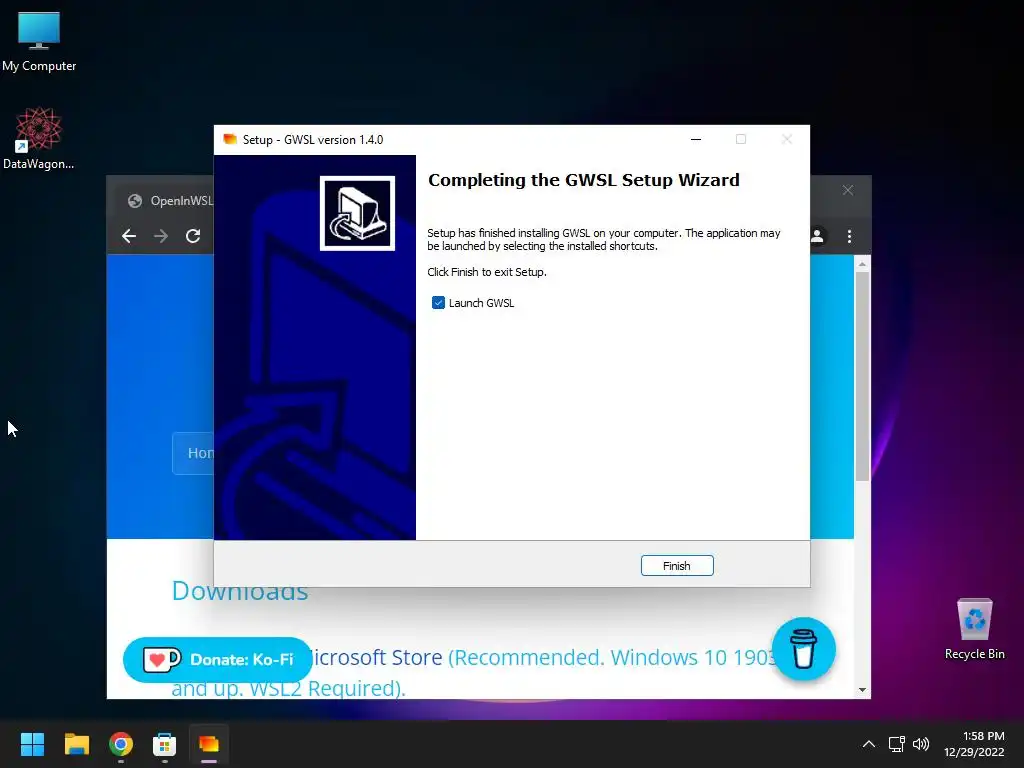1024x768 pixels.
Task: Click the browser vertical scrollbar thumb
Action: coord(862,376)
